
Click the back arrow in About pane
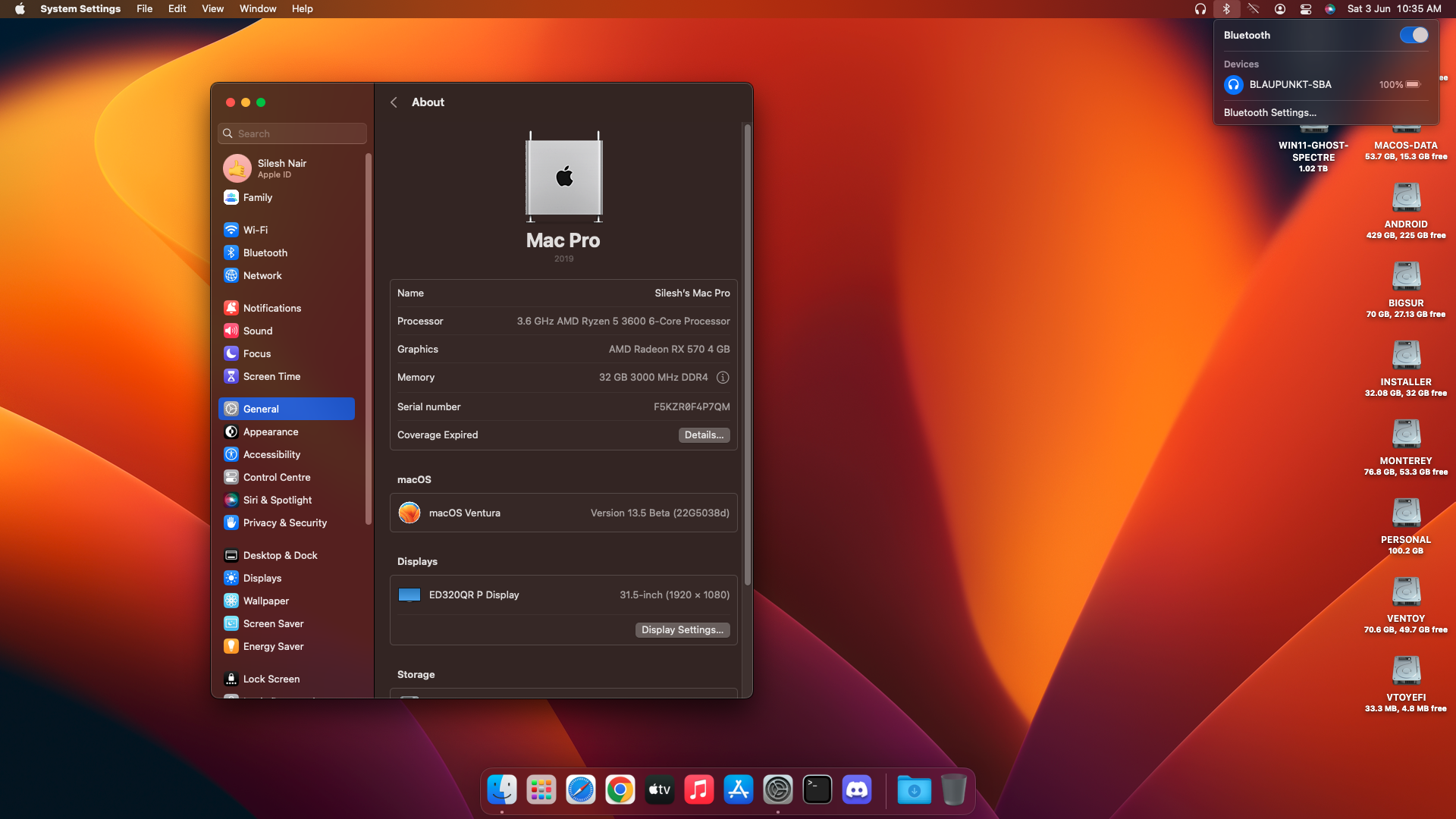point(394,102)
